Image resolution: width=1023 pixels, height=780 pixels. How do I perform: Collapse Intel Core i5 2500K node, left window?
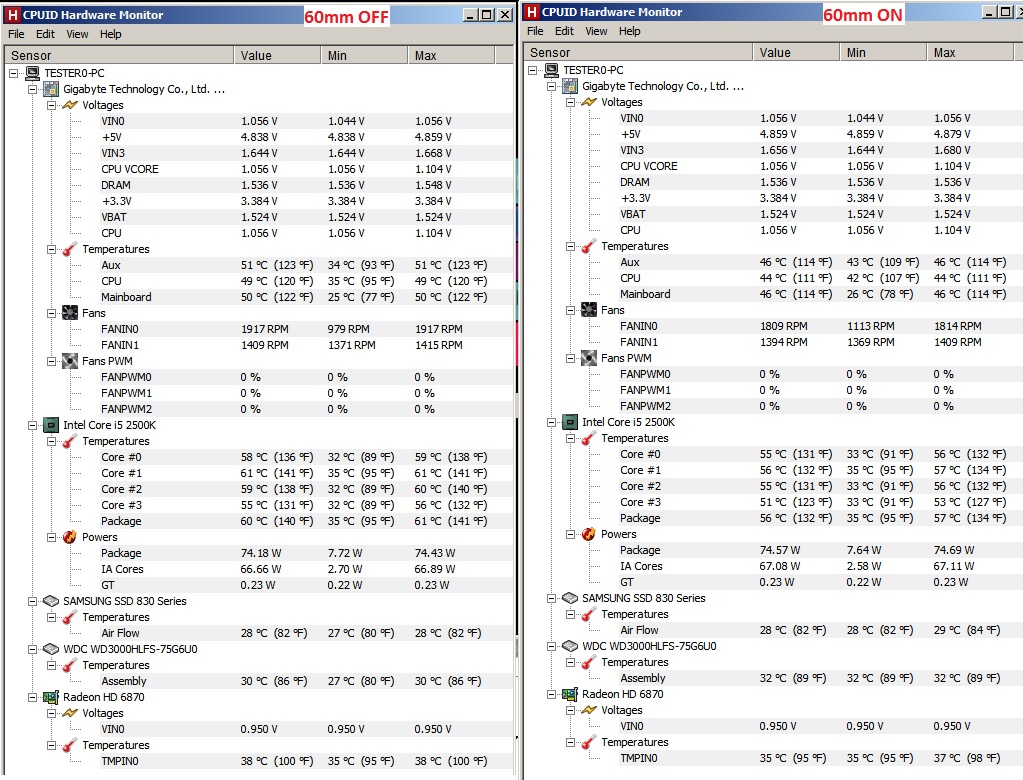pyautogui.click(x=32, y=425)
